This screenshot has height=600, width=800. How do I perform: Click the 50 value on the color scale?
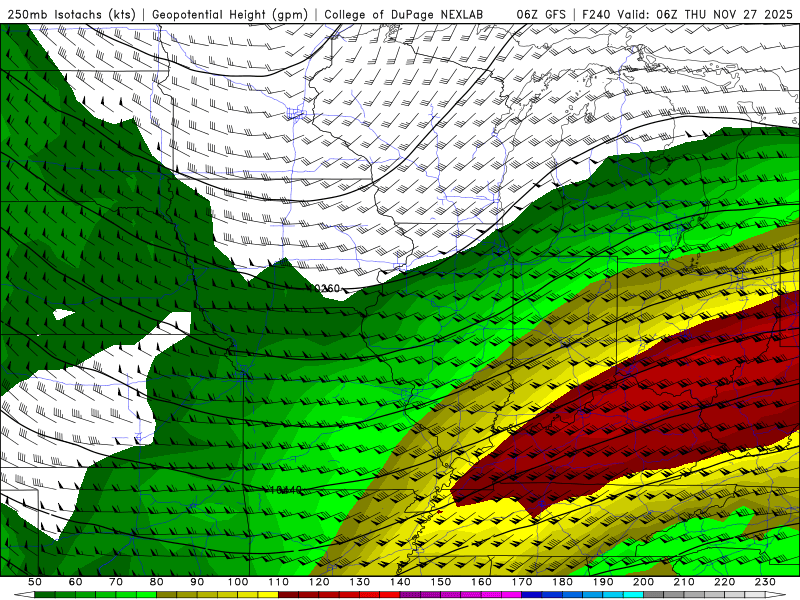(x=35, y=582)
